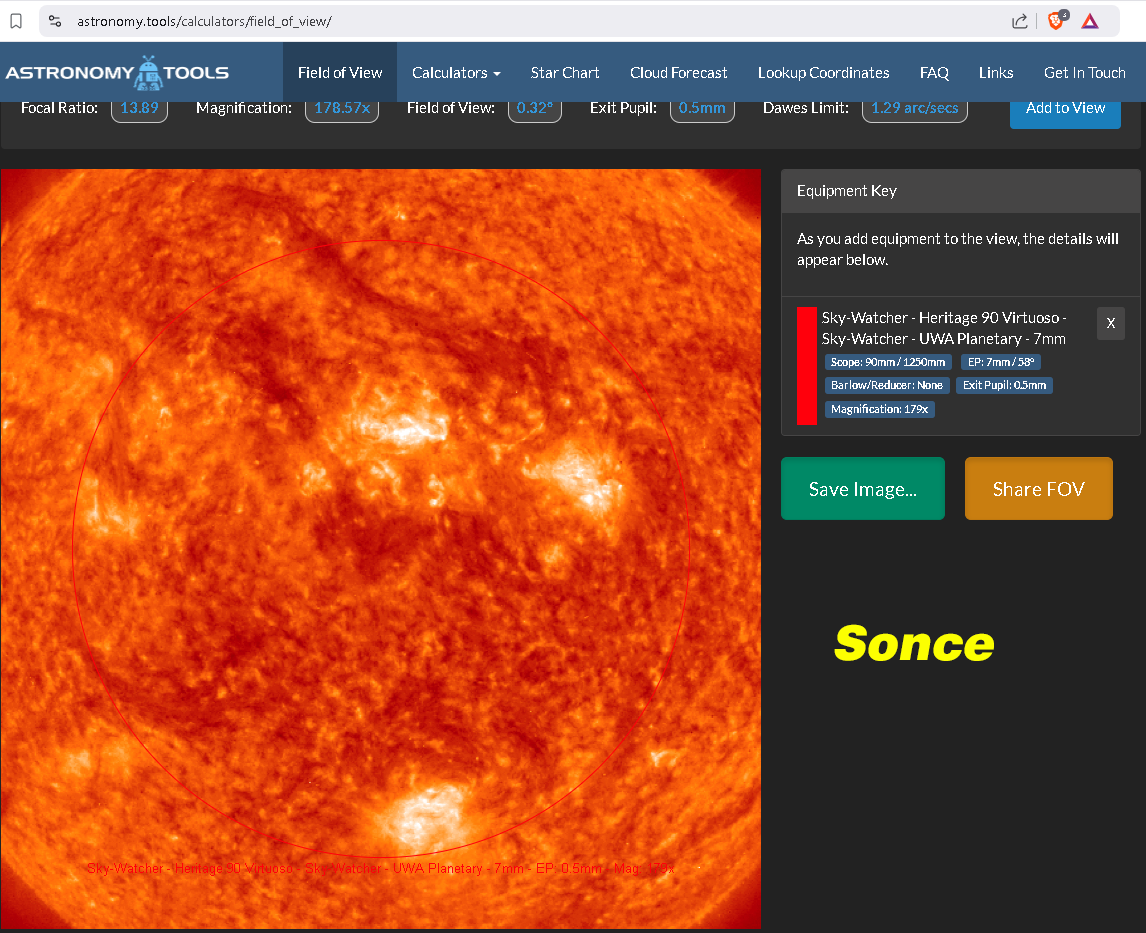1146x933 pixels.
Task: Click the green Save Image button
Action: 862,489
